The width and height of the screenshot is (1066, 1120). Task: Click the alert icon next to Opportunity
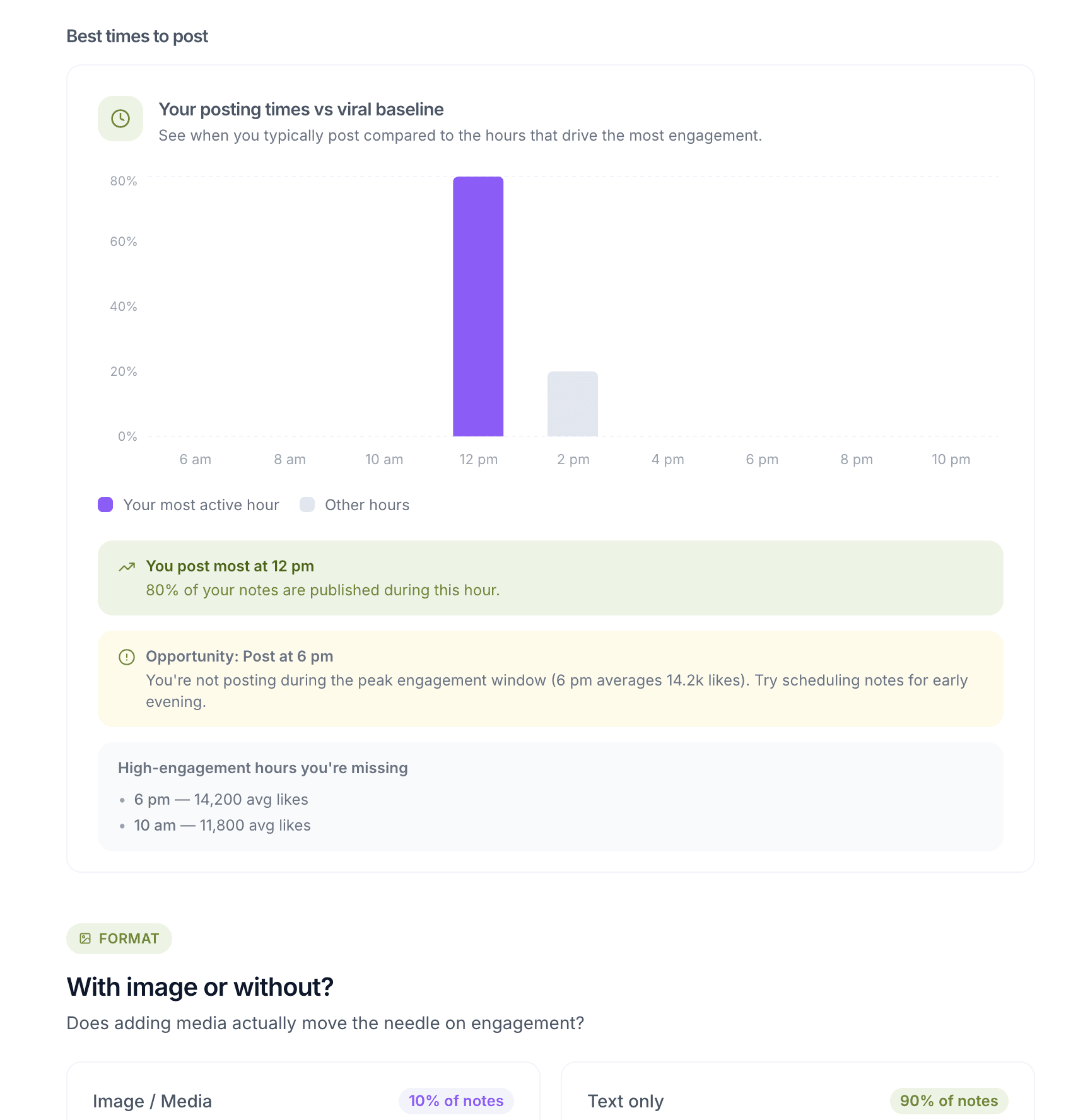[x=127, y=657]
